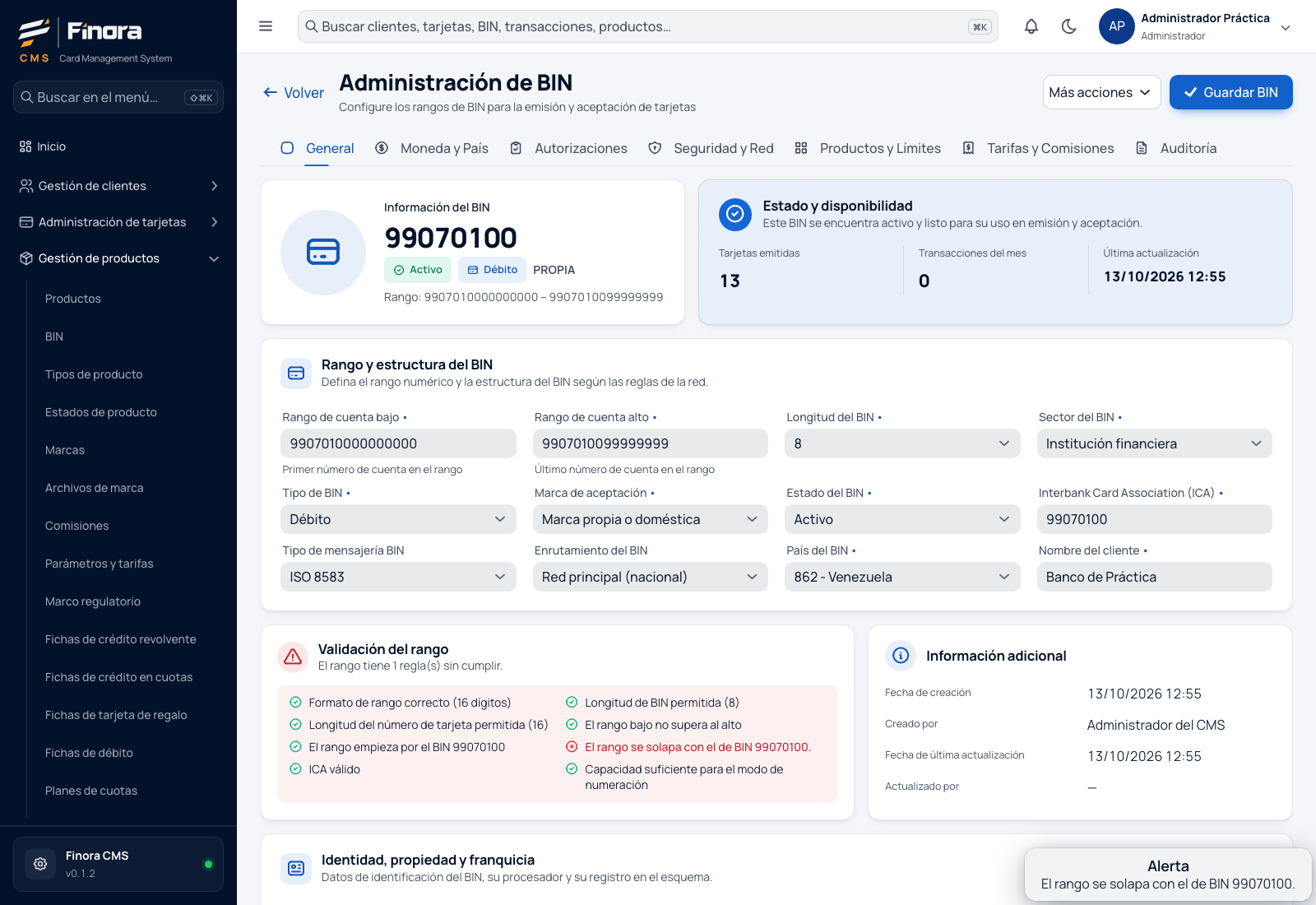The width and height of the screenshot is (1316, 905).
Task: Open the Estado del BIN dropdown
Action: click(903, 519)
